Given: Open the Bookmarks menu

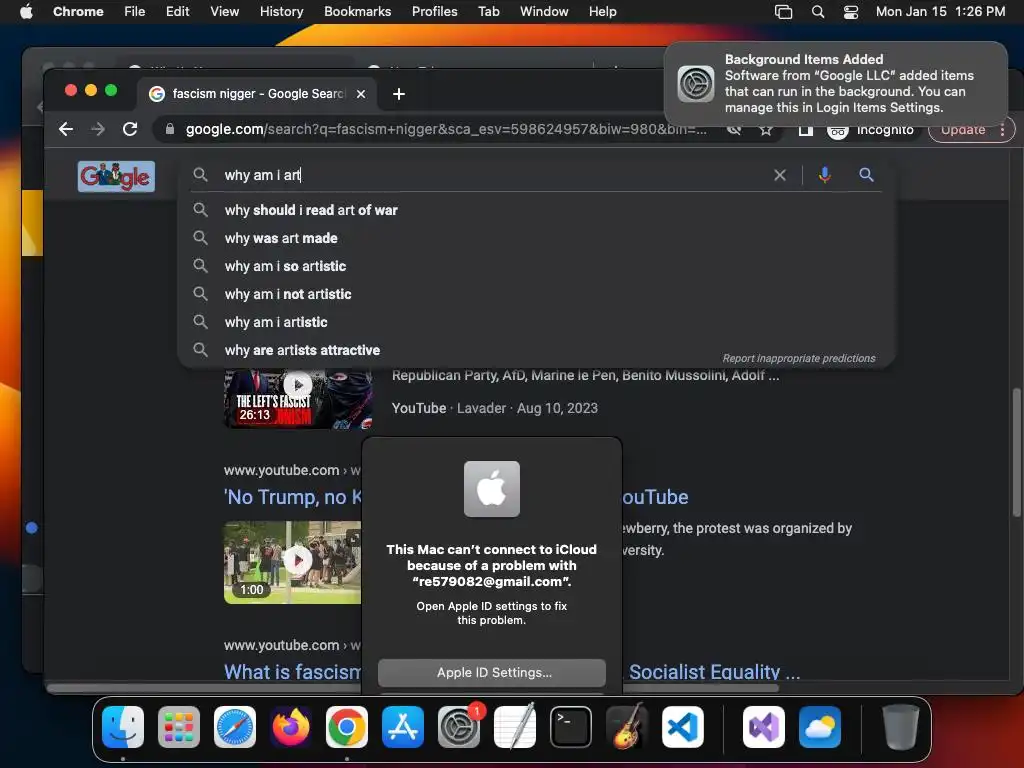Looking at the screenshot, I should coord(358,12).
